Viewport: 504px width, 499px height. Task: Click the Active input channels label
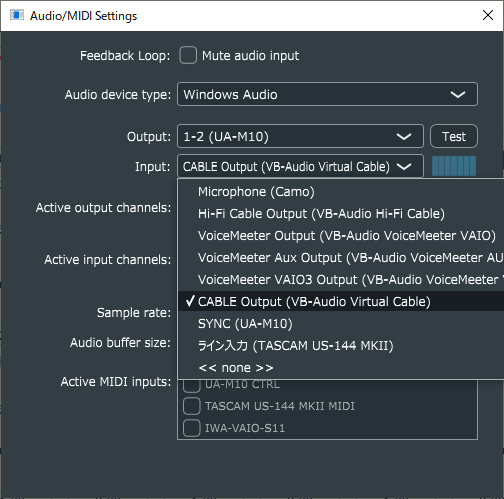pyautogui.click(x=108, y=260)
